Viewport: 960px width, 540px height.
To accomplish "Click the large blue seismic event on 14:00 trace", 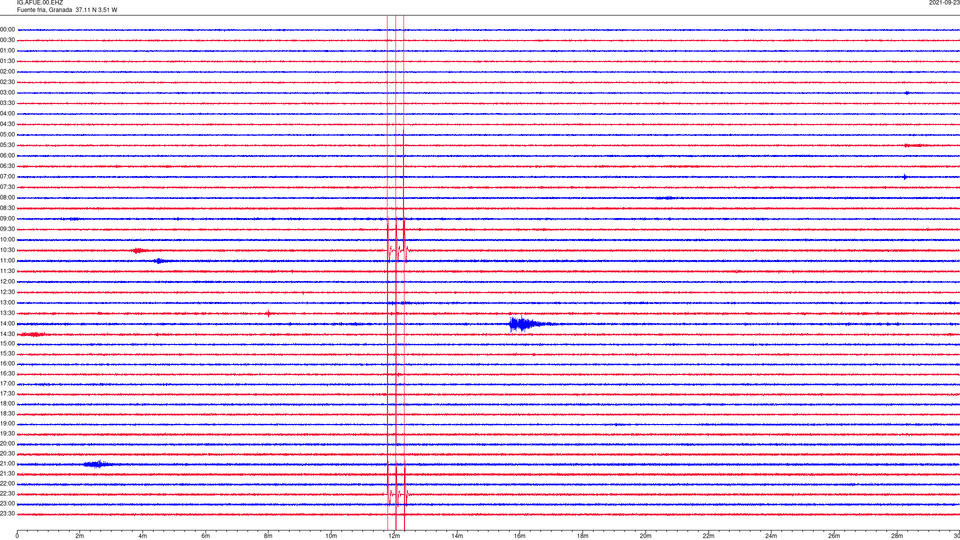I will 530,324.
